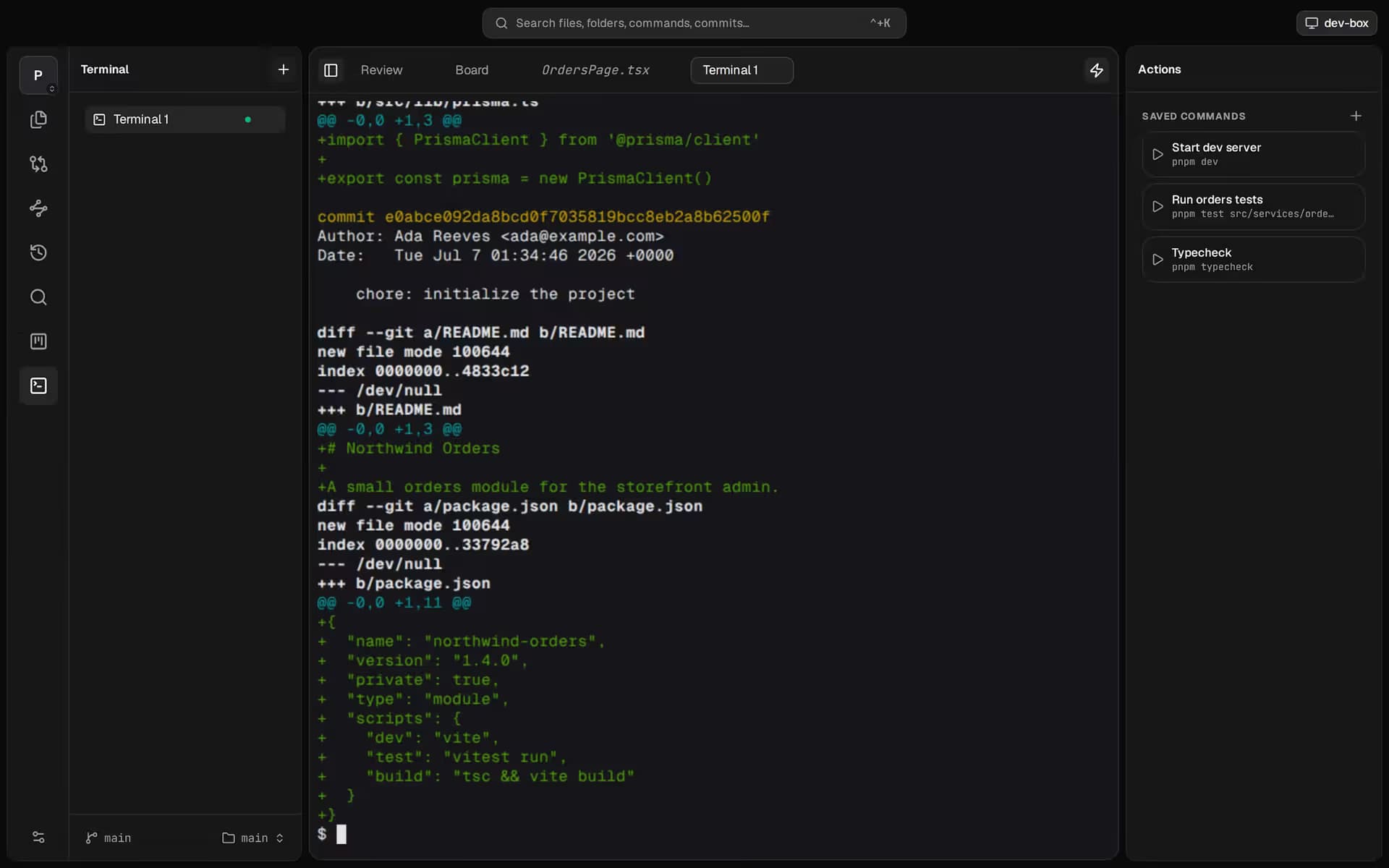Viewport: 1389px width, 868px height.
Task: Switch to the Terminal 1 tab
Action: click(742, 70)
